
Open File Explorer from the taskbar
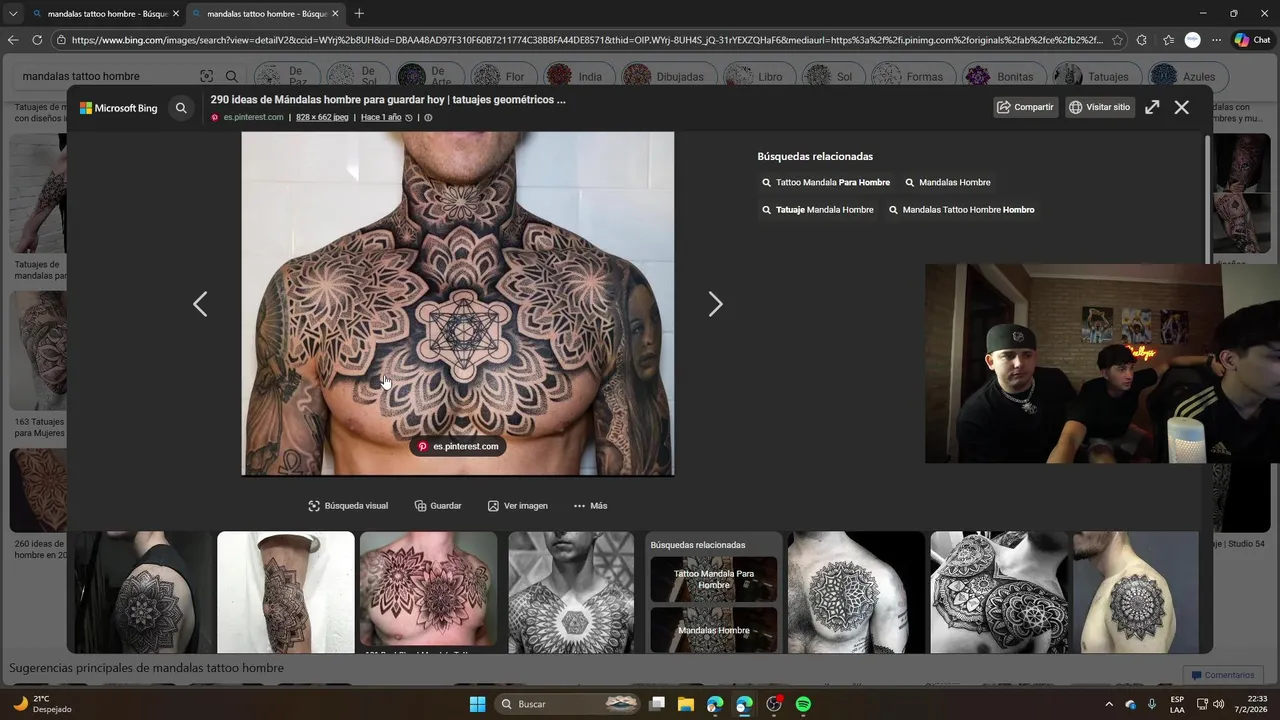pyautogui.click(x=686, y=704)
